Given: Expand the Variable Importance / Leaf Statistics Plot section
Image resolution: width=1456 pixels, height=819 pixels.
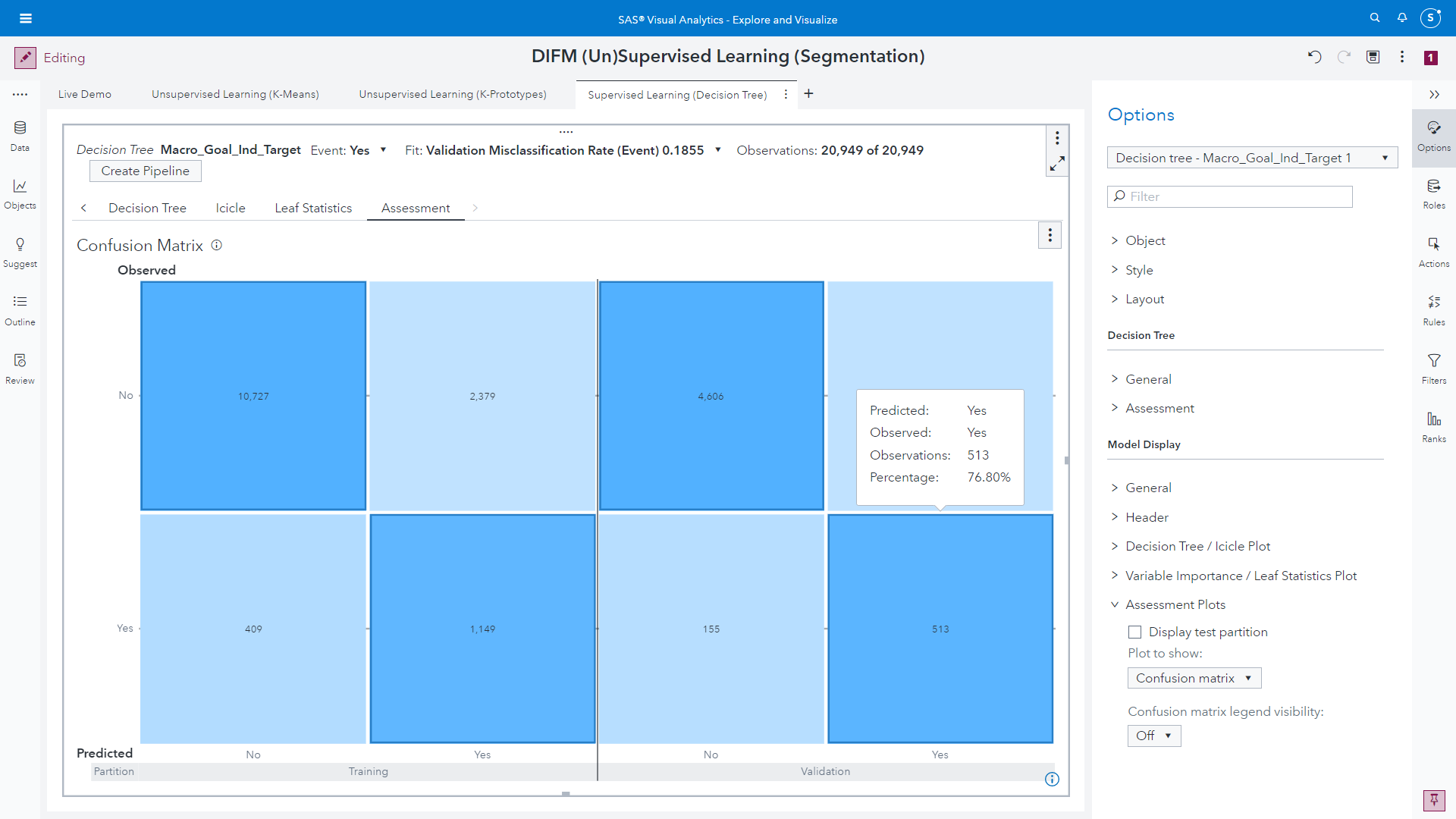Looking at the screenshot, I should (1241, 576).
